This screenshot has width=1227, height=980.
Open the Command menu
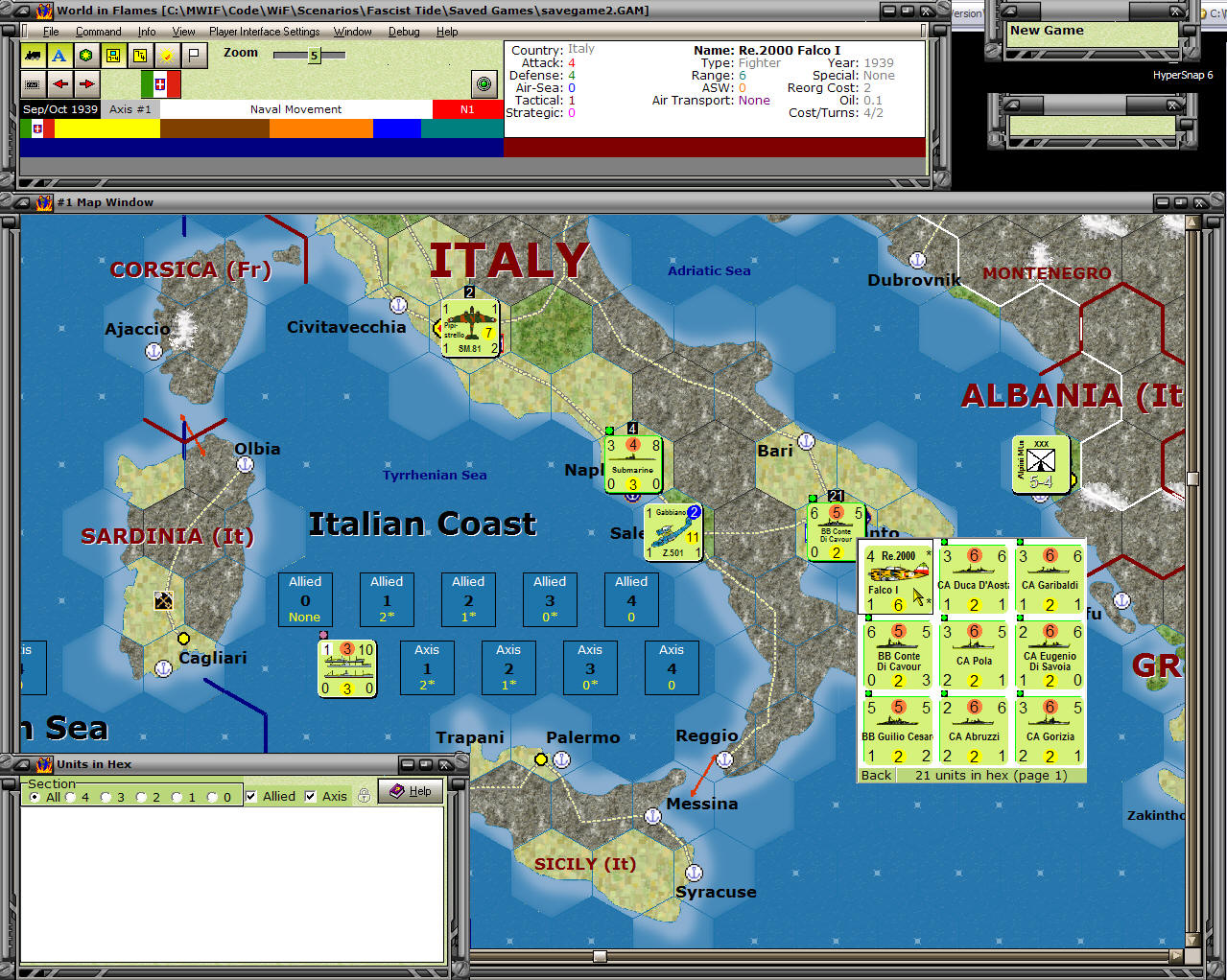(99, 32)
